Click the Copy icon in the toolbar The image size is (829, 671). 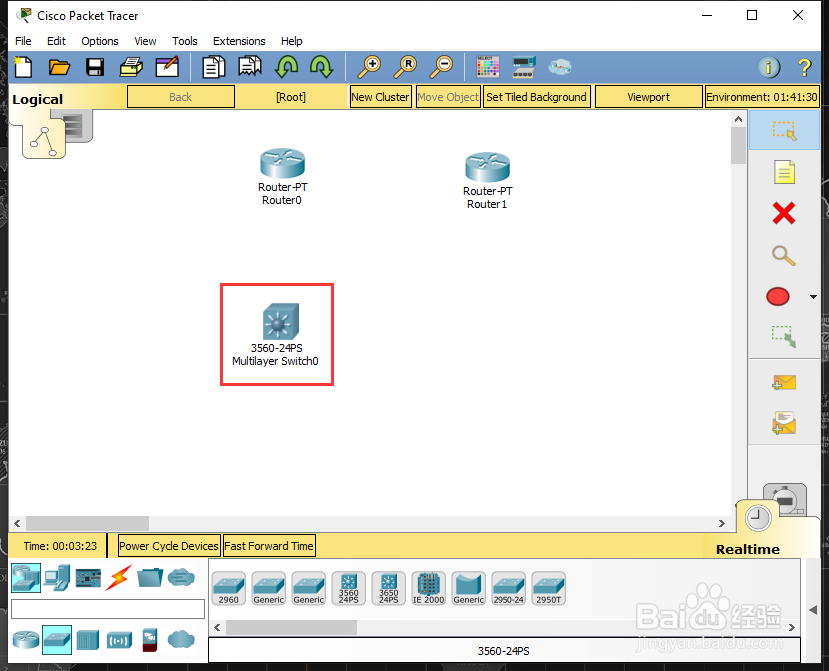pos(214,67)
